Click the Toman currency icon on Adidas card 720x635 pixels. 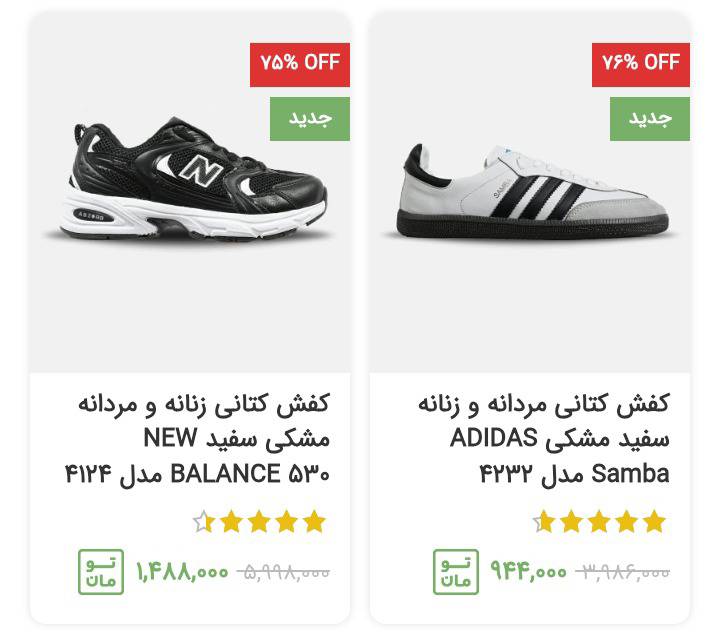coord(456,572)
